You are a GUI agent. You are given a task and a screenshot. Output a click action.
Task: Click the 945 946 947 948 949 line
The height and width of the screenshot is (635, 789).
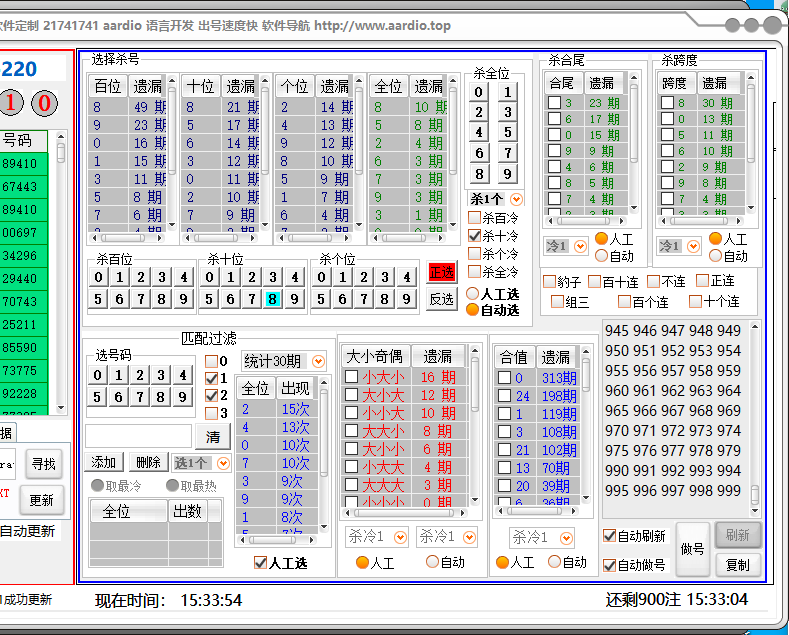[672, 330]
